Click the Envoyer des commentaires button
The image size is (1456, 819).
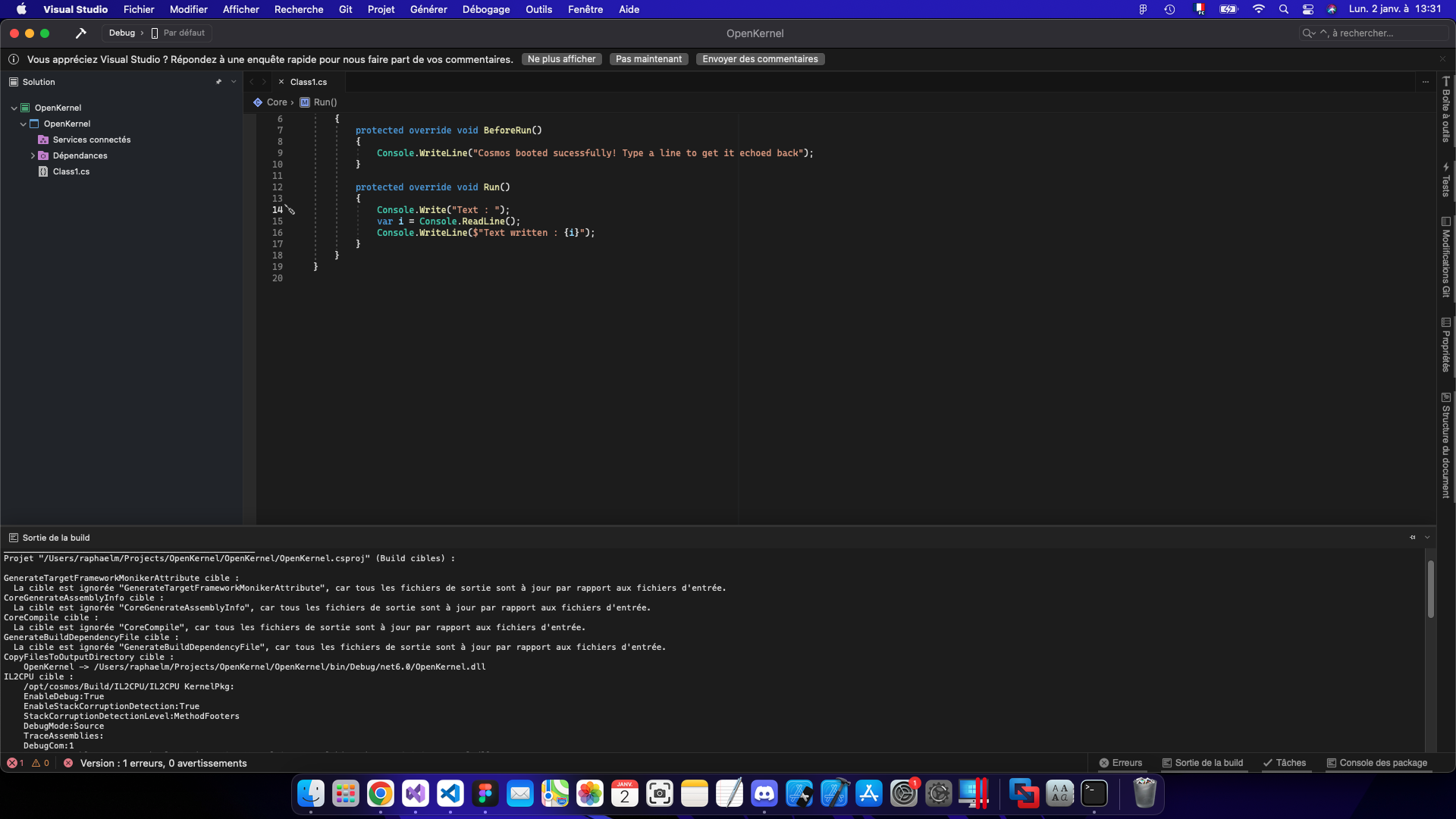coord(760,58)
